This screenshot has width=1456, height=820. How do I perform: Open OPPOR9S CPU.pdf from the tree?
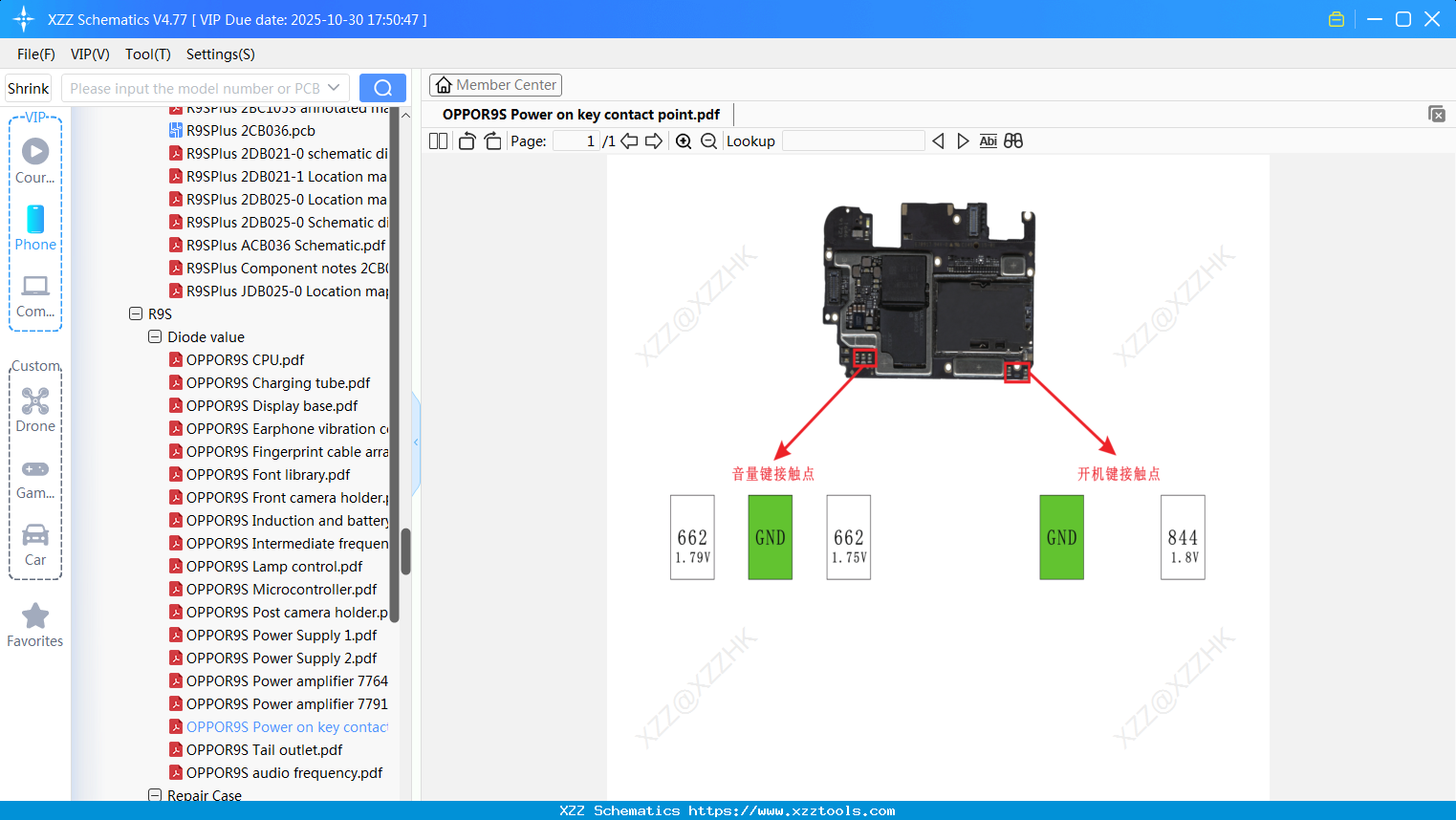(x=244, y=359)
